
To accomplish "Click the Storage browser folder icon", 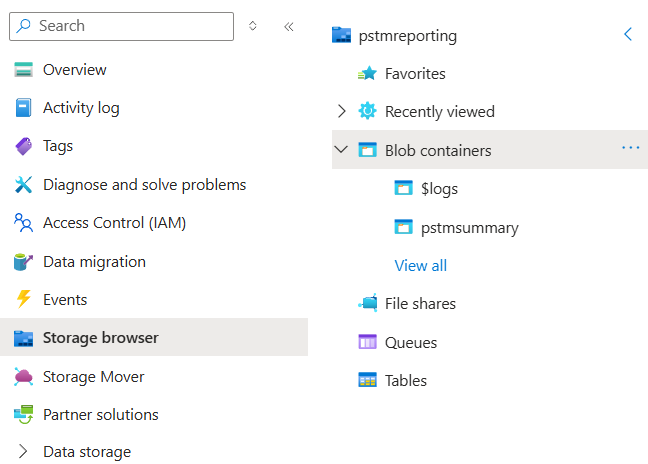I will click(x=24, y=338).
